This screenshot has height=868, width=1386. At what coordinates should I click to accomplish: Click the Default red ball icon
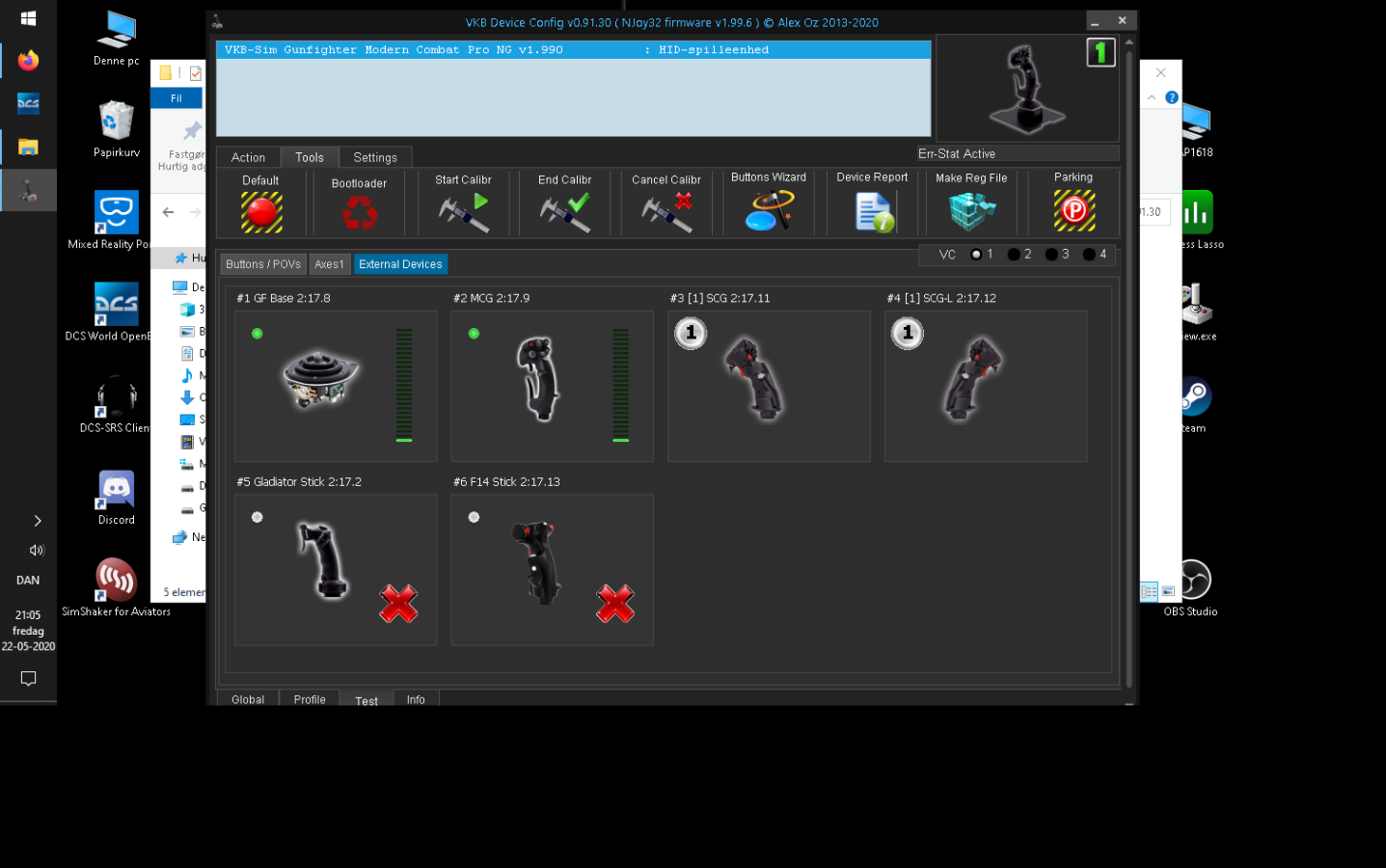261,211
